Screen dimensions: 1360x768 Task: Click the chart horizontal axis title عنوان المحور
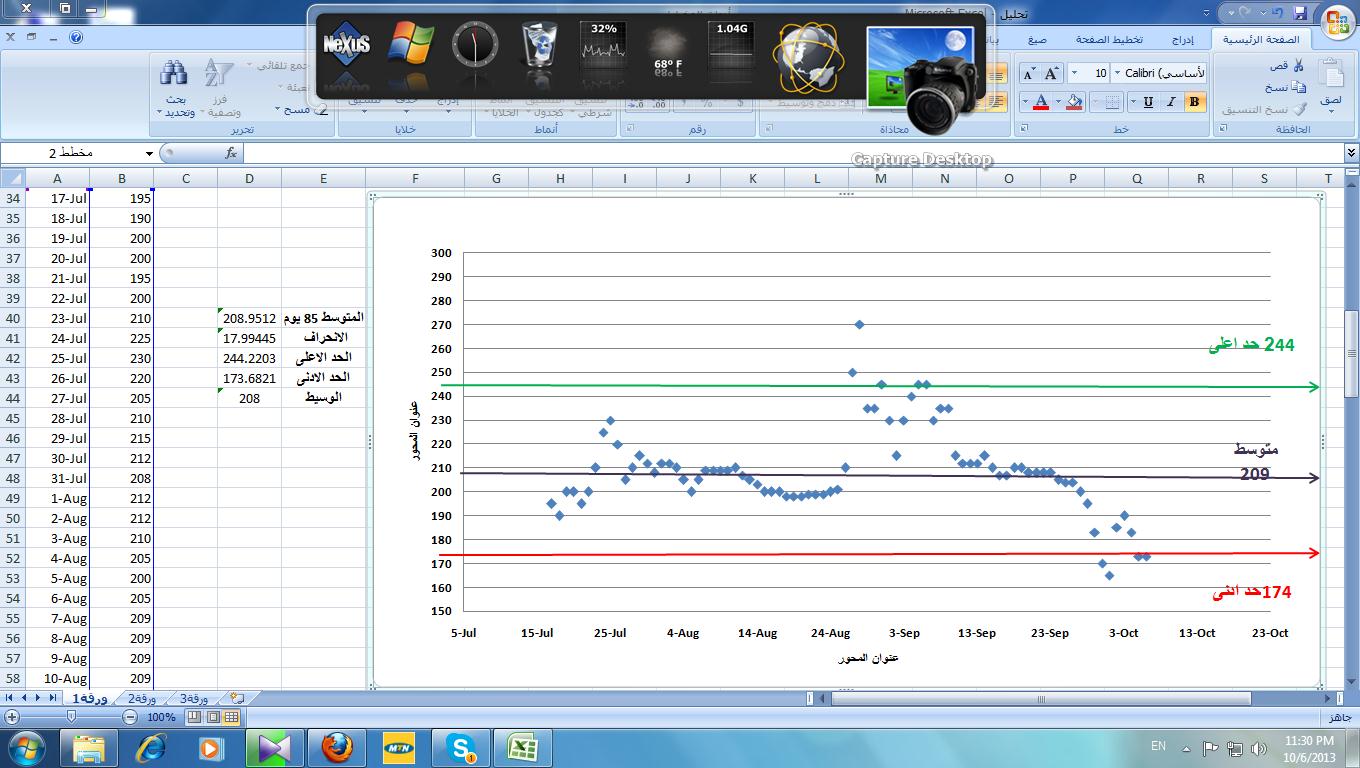click(x=867, y=658)
